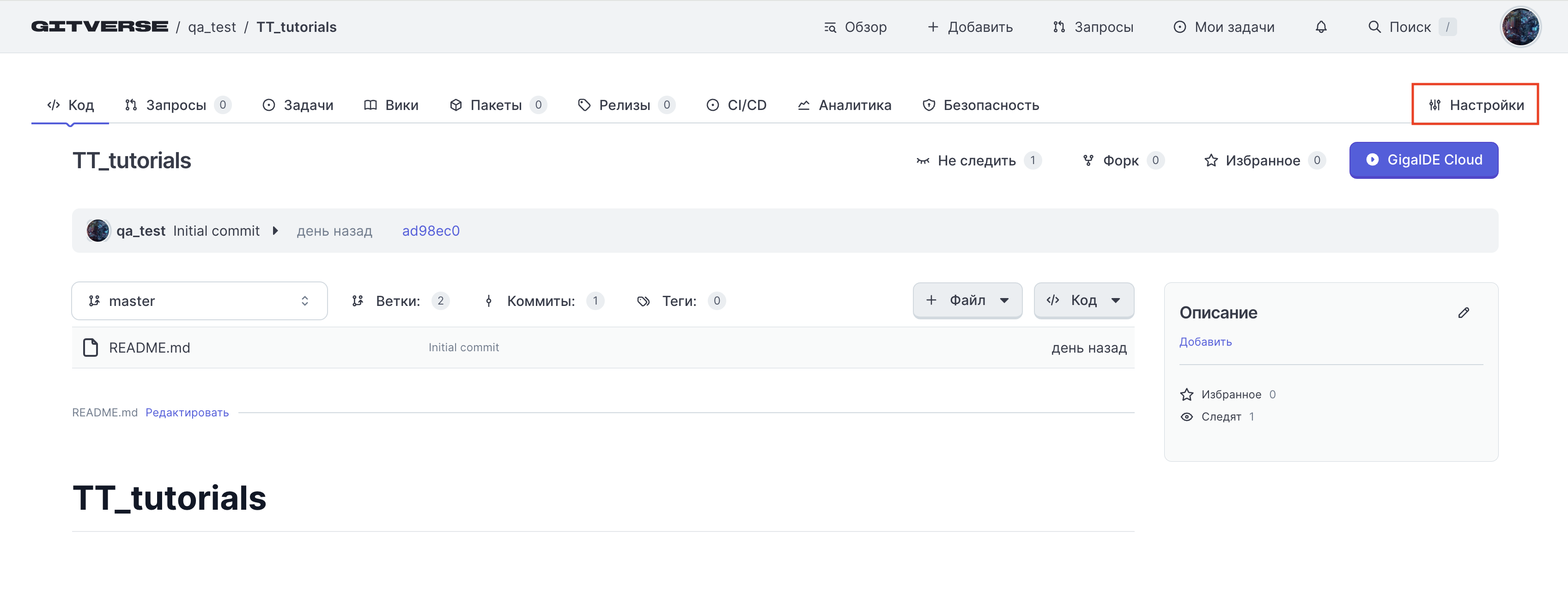The height and width of the screenshot is (598, 1568).
Task: Click the Настройки sliders icon
Action: click(x=1434, y=105)
